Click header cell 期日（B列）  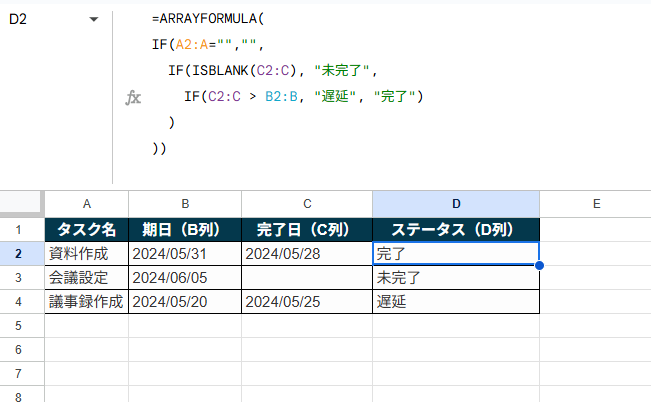(x=185, y=230)
